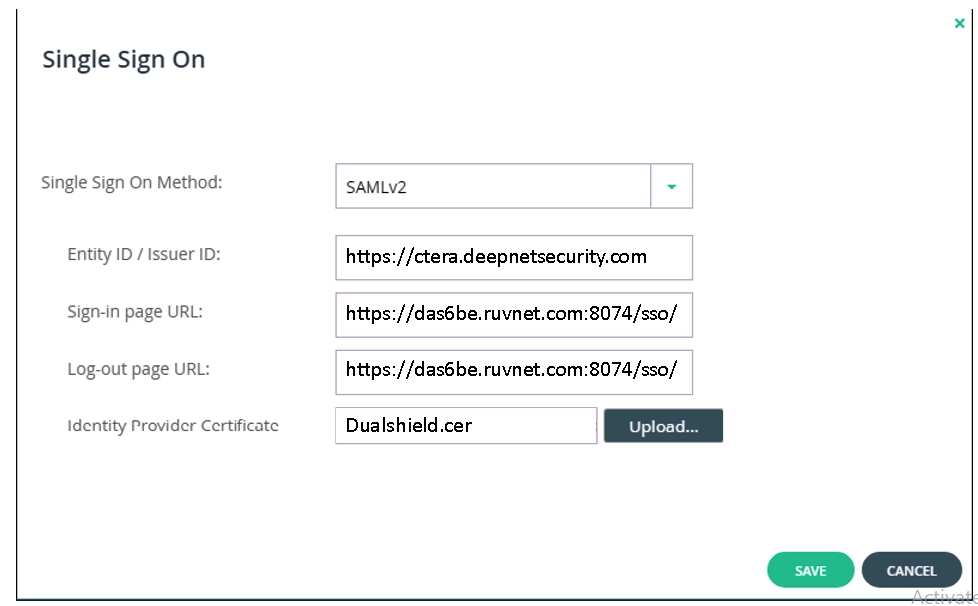Expand the Single Sign On Method dropdown arrow
This screenshot has height=606, width=978.
[671, 186]
